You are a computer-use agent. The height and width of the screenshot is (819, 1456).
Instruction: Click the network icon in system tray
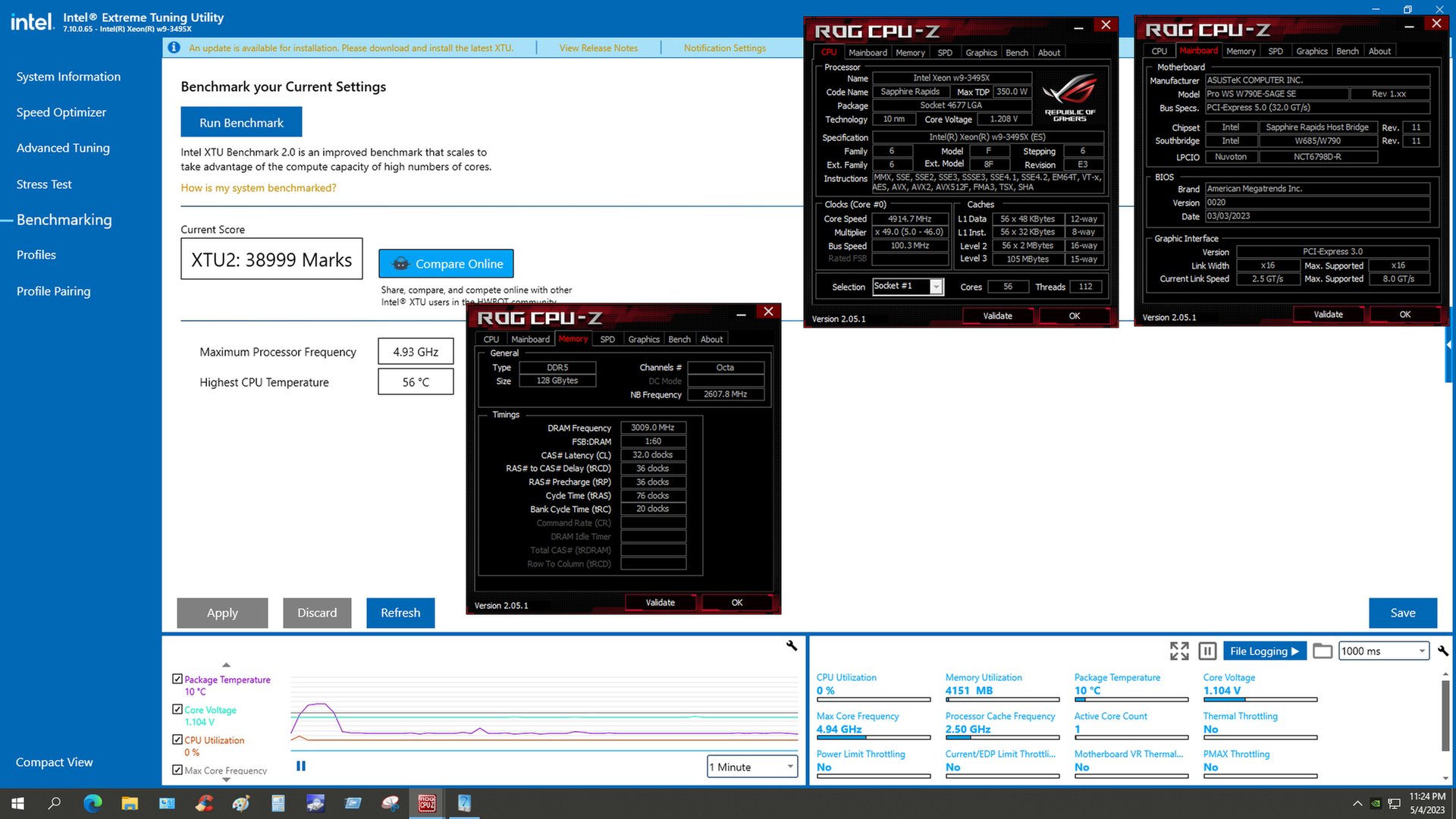coord(1394,803)
